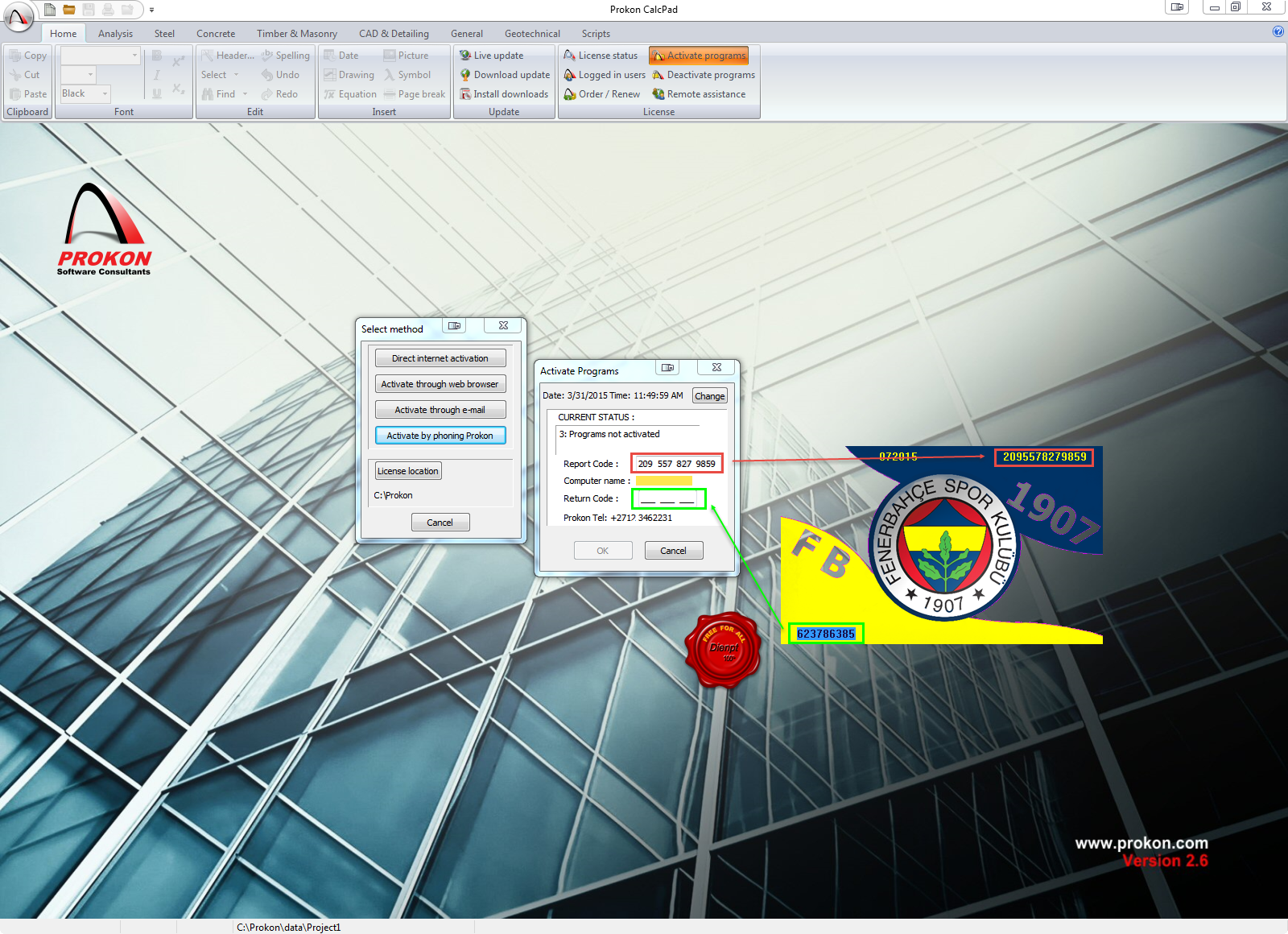
Task: Open Order / Renew
Action: (602, 94)
